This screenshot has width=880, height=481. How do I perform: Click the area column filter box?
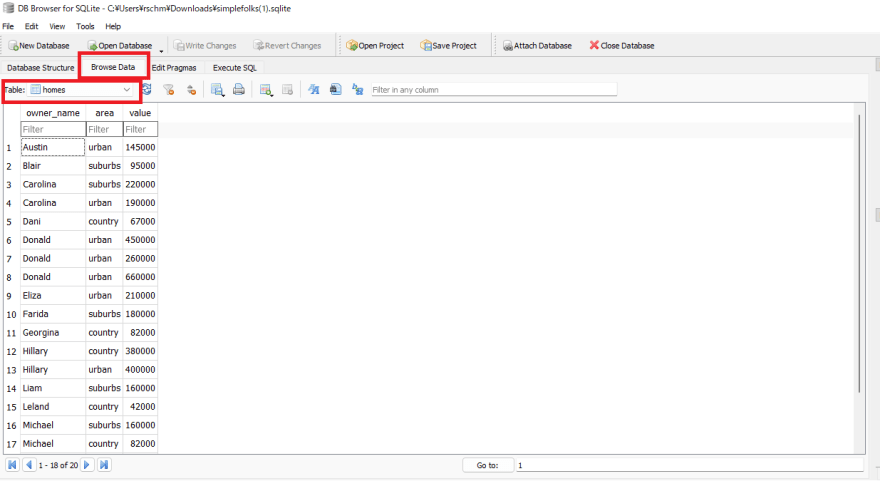(x=104, y=129)
